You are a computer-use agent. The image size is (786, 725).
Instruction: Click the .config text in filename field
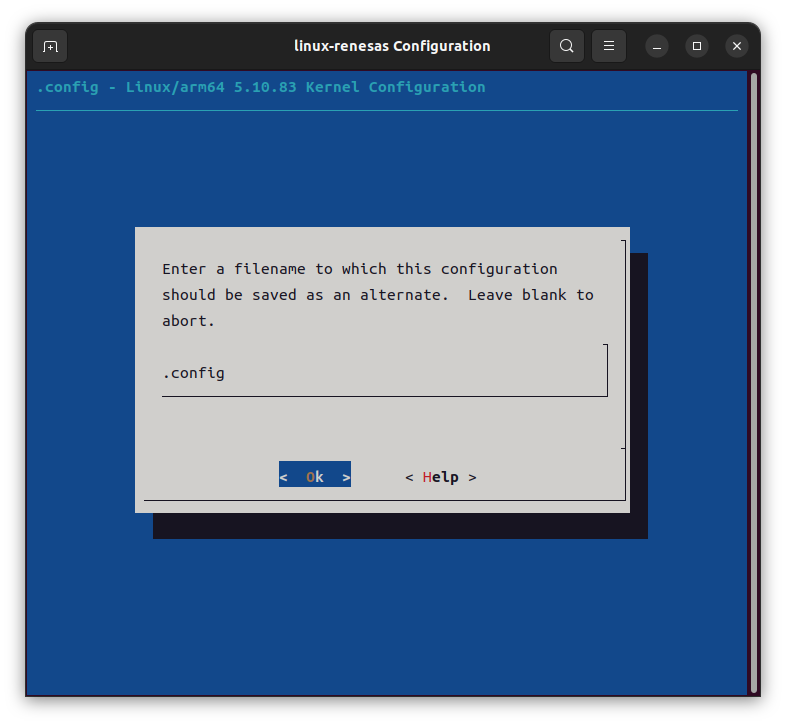pyautogui.click(x=193, y=373)
